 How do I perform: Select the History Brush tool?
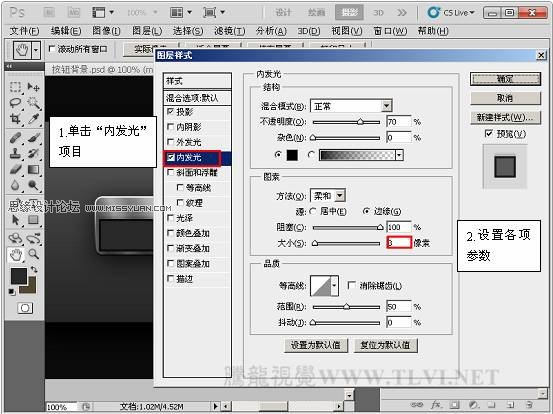tap(34, 153)
